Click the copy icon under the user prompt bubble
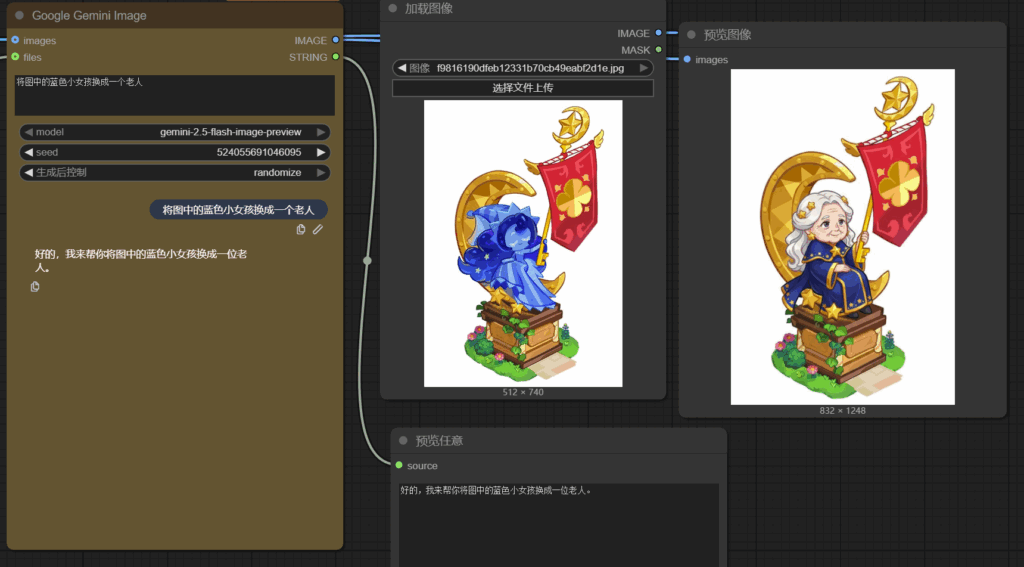The width and height of the screenshot is (1024, 567). click(x=301, y=230)
